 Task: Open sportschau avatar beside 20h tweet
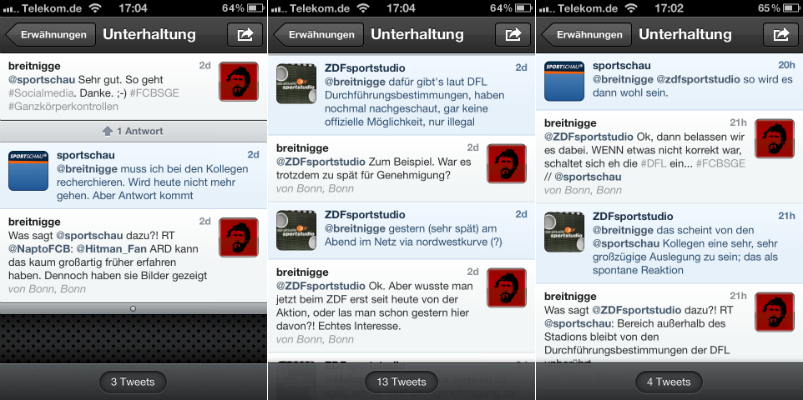coord(564,81)
